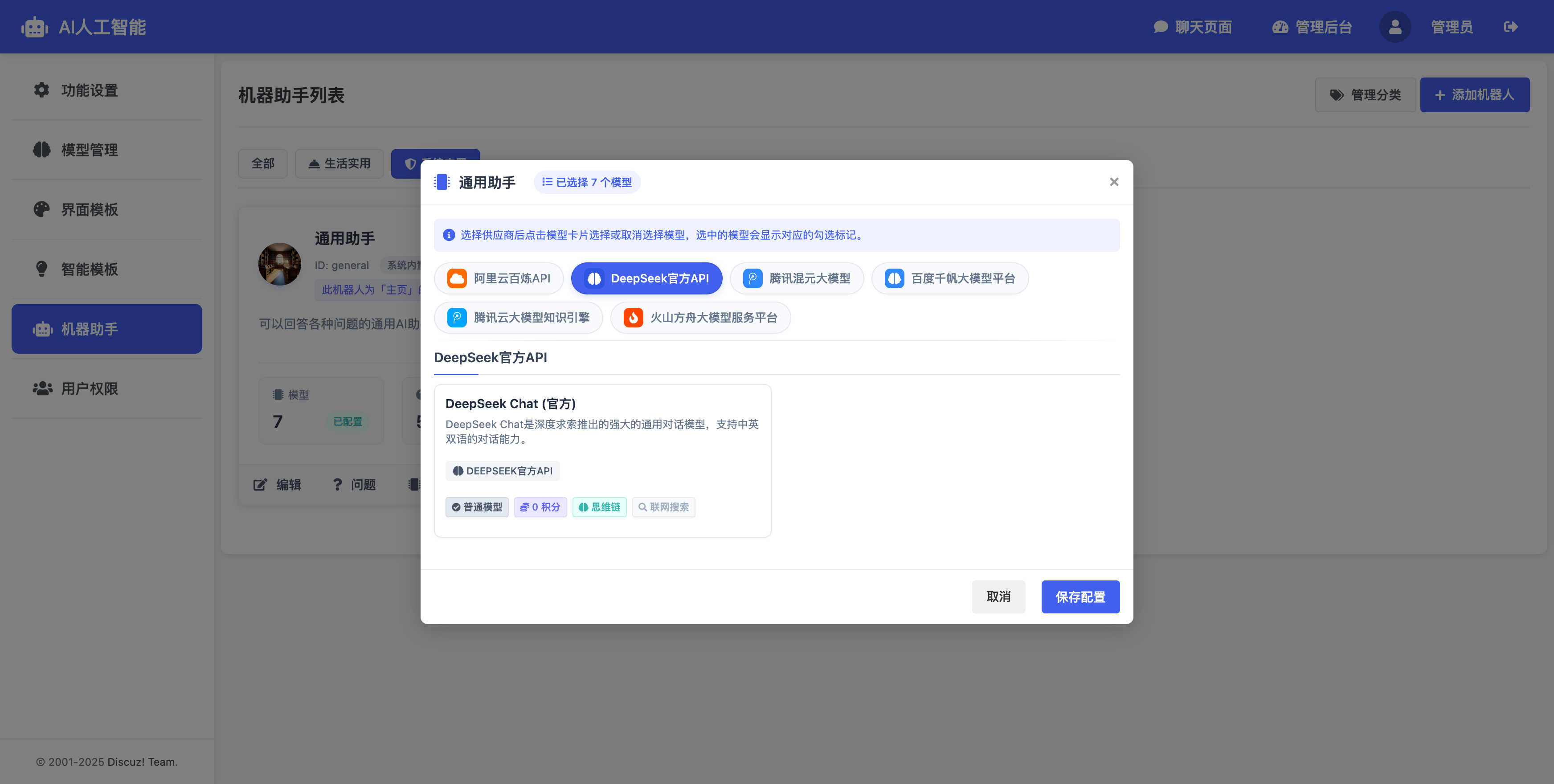Open the 管理后台 dashboard link

pos(1312,27)
